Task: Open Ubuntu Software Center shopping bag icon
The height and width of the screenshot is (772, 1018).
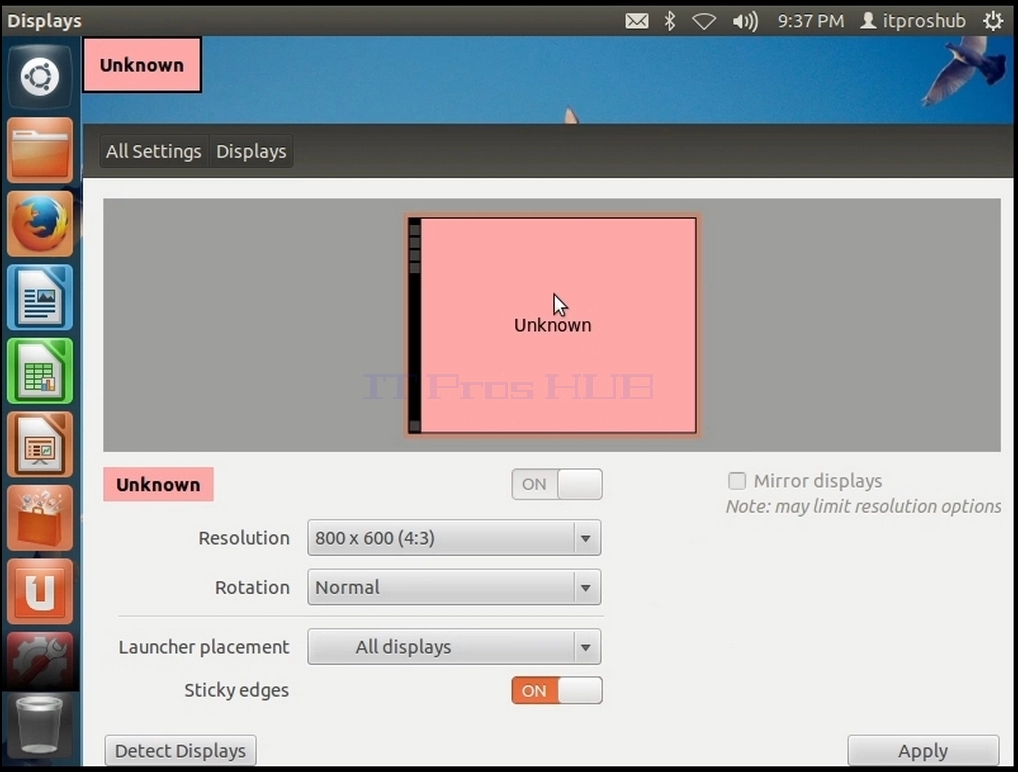Action: point(40,518)
